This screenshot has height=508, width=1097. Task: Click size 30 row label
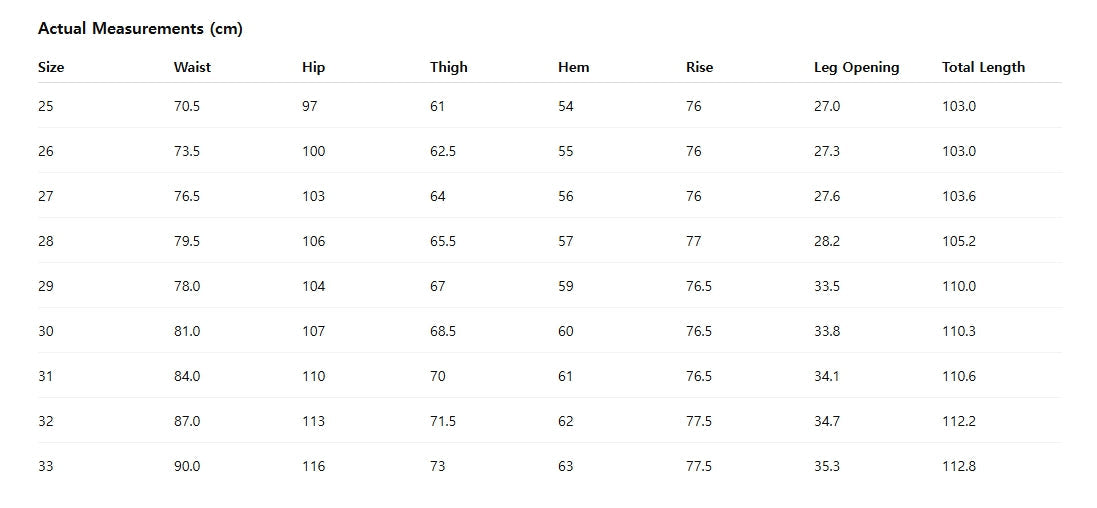click(x=46, y=331)
